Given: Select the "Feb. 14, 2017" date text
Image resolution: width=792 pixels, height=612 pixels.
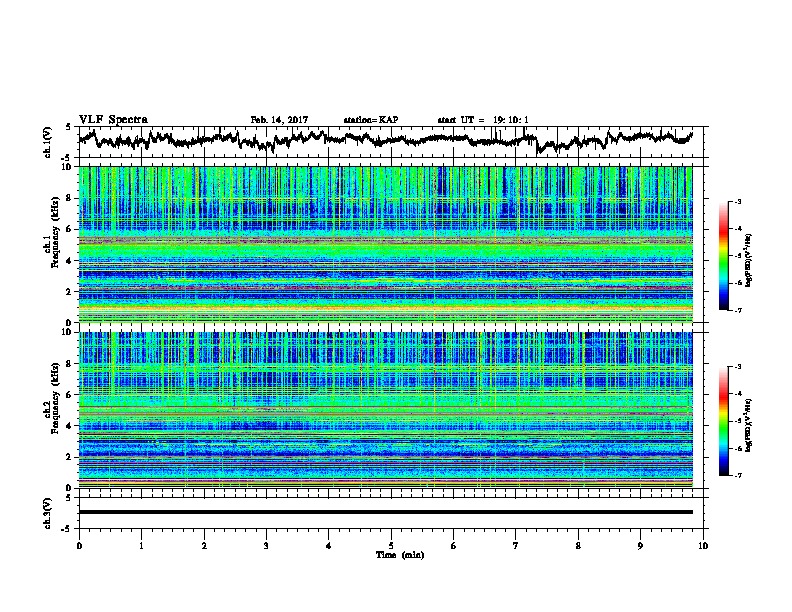Looking at the screenshot, I should pyautogui.click(x=279, y=120).
